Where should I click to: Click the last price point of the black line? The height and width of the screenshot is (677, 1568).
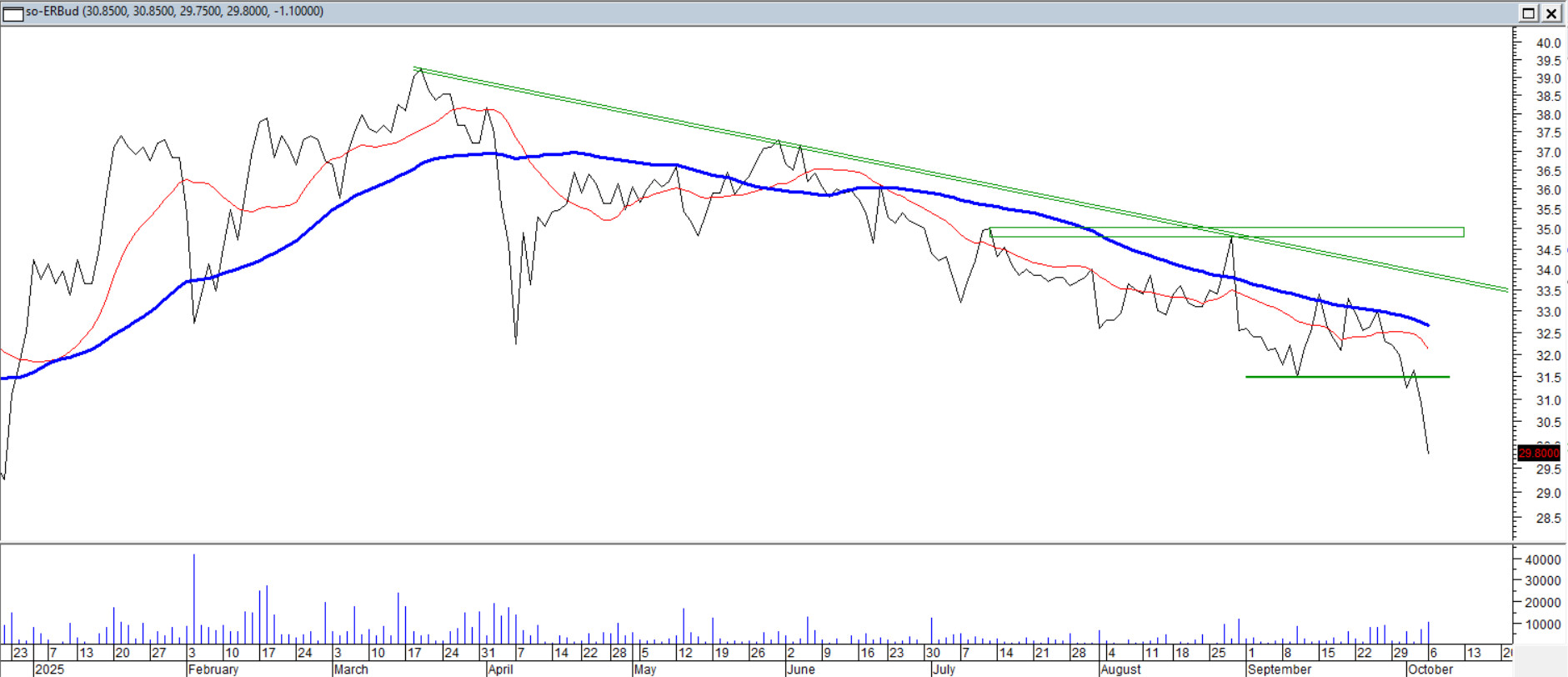(x=1428, y=453)
